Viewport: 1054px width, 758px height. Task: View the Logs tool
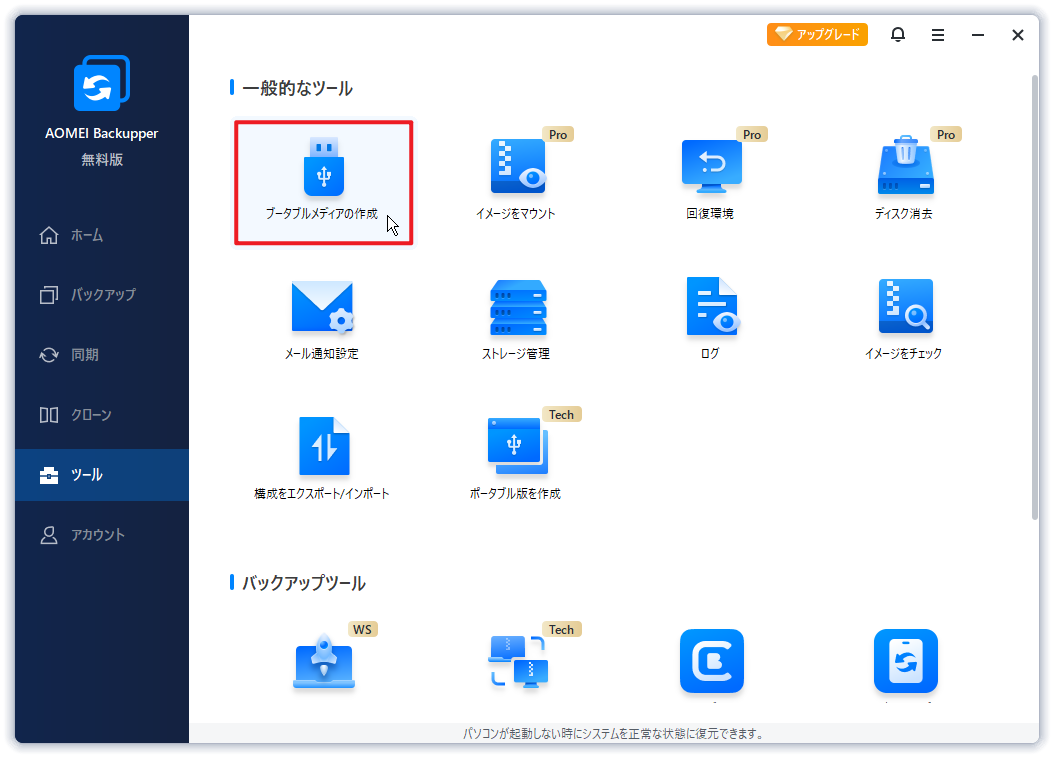click(x=711, y=318)
